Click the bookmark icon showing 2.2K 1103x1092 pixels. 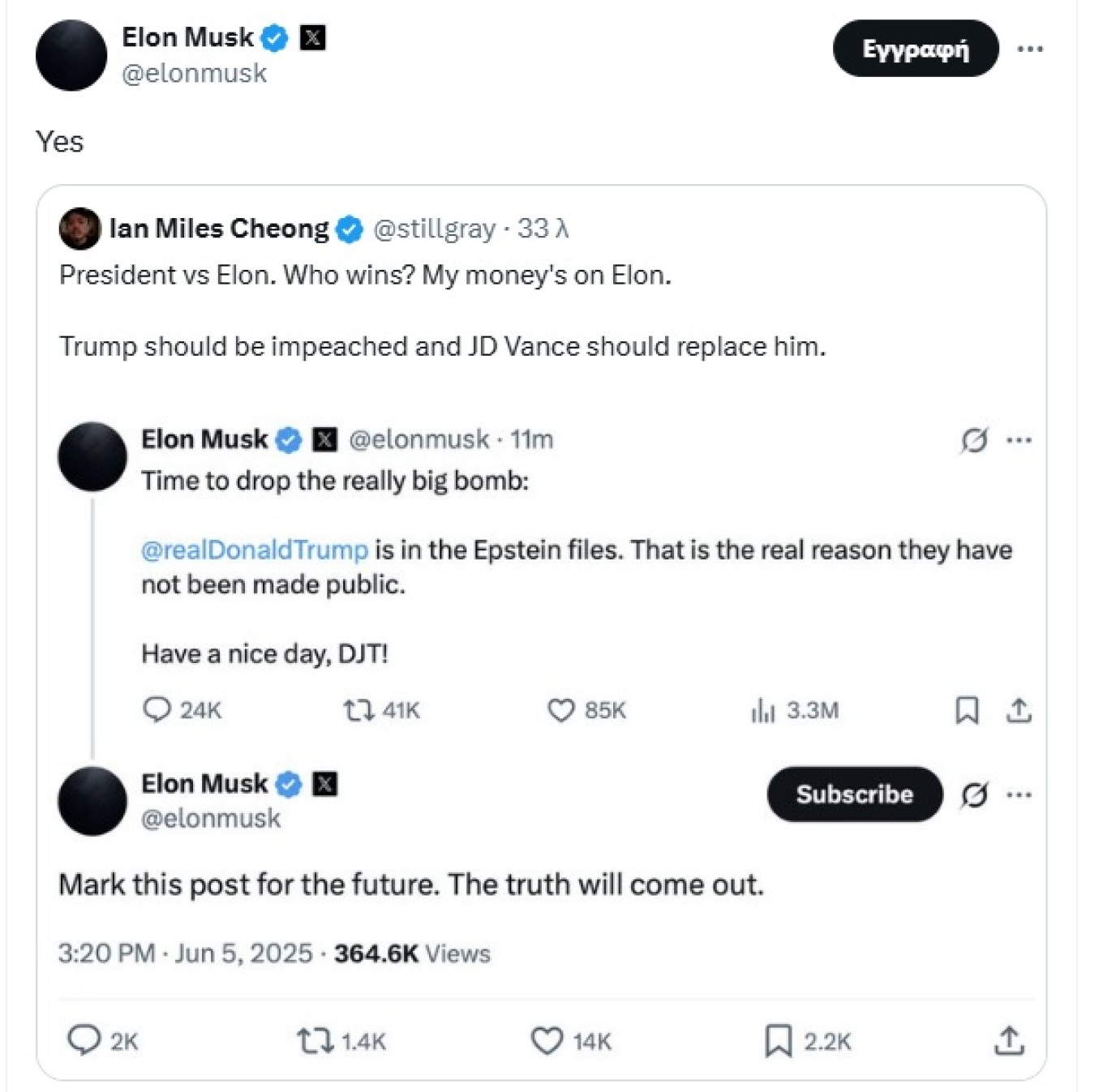[x=779, y=1041]
